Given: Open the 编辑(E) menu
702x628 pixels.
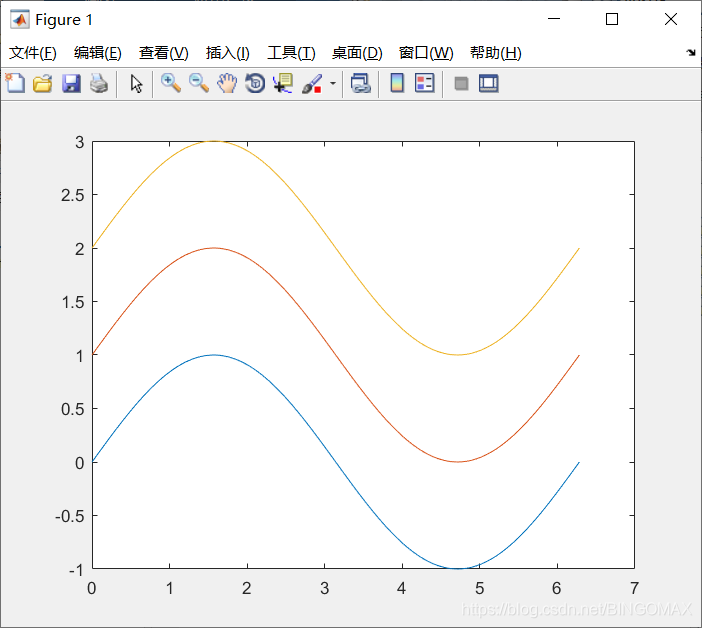Looking at the screenshot, I should (98, 53).
